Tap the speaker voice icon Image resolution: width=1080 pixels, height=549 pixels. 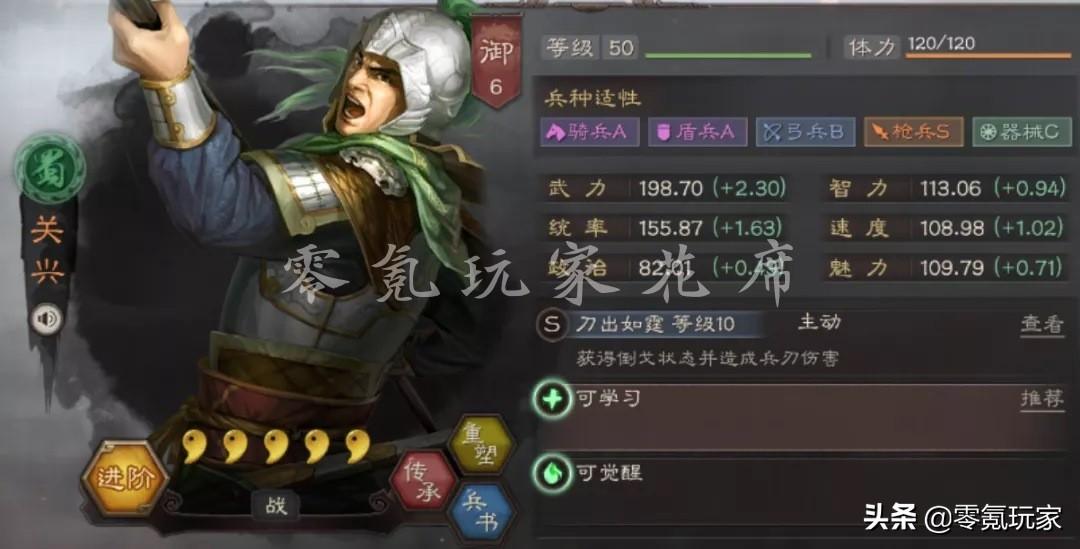click(x=48, y=319)
